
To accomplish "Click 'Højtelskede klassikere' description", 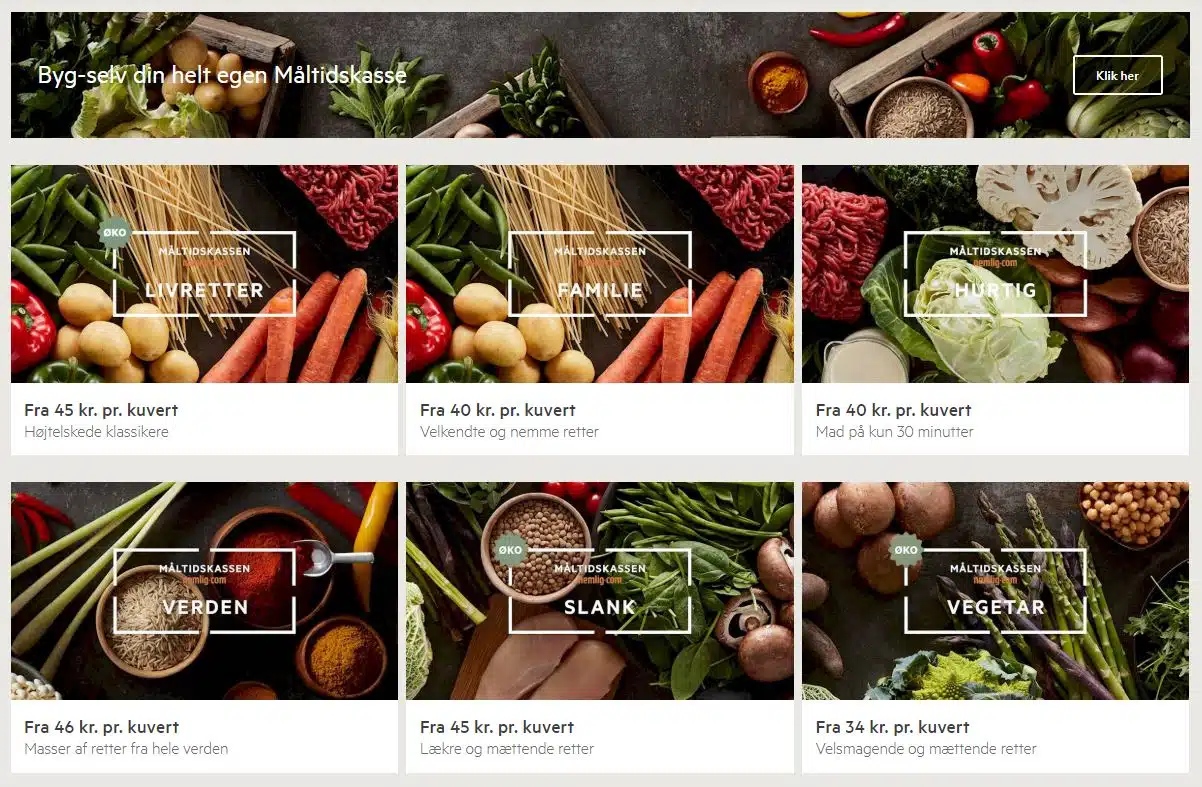I will pyautogui.click(x=96, y=432).
